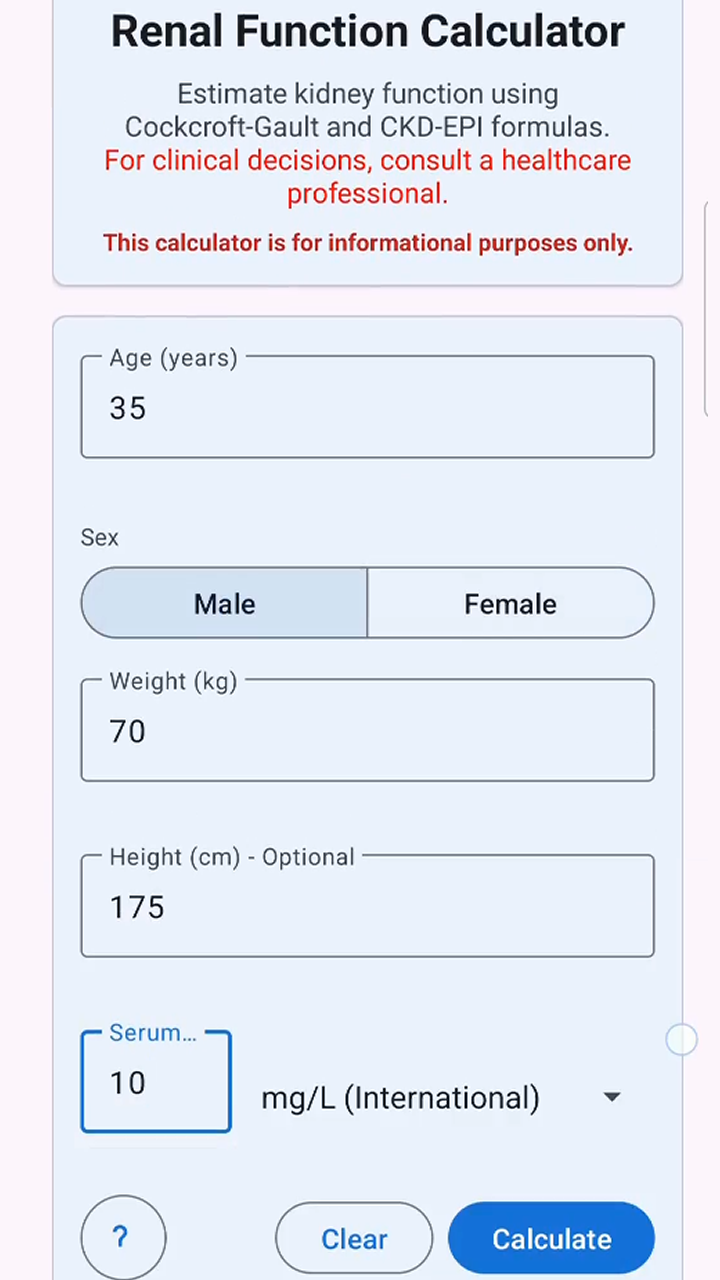Clear all entered values
Viewport: 720px width, 1280px height.
(x=354, y=1239)
